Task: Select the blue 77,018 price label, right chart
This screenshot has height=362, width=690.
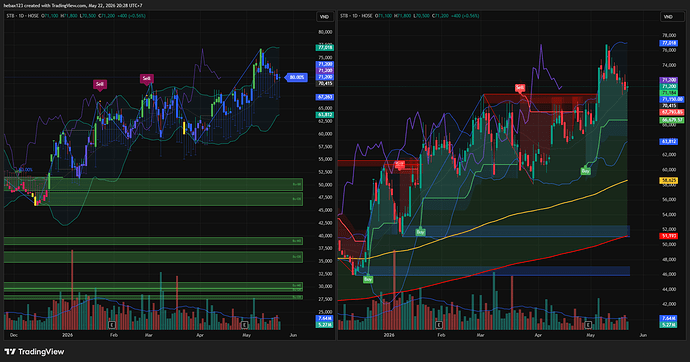Action: pos(668,43)
